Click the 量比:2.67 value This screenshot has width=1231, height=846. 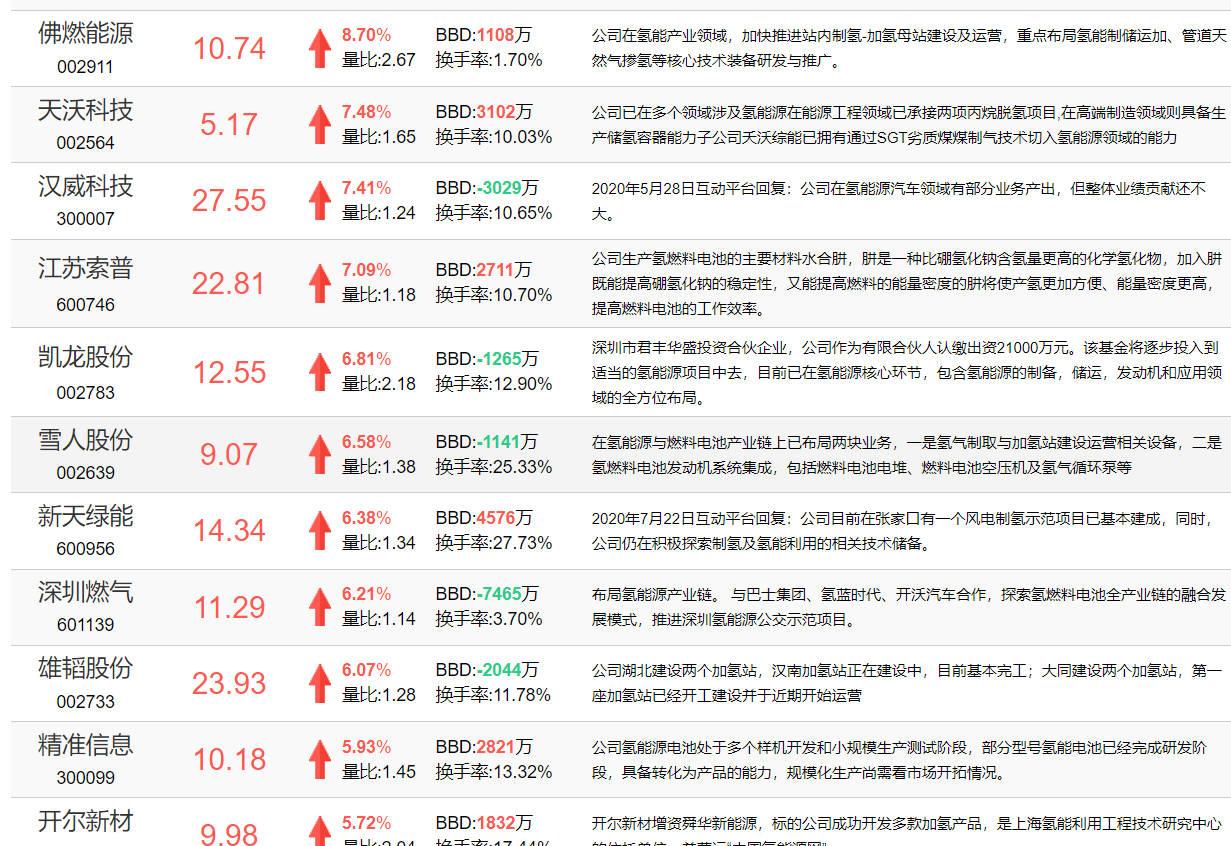[379, 60]
